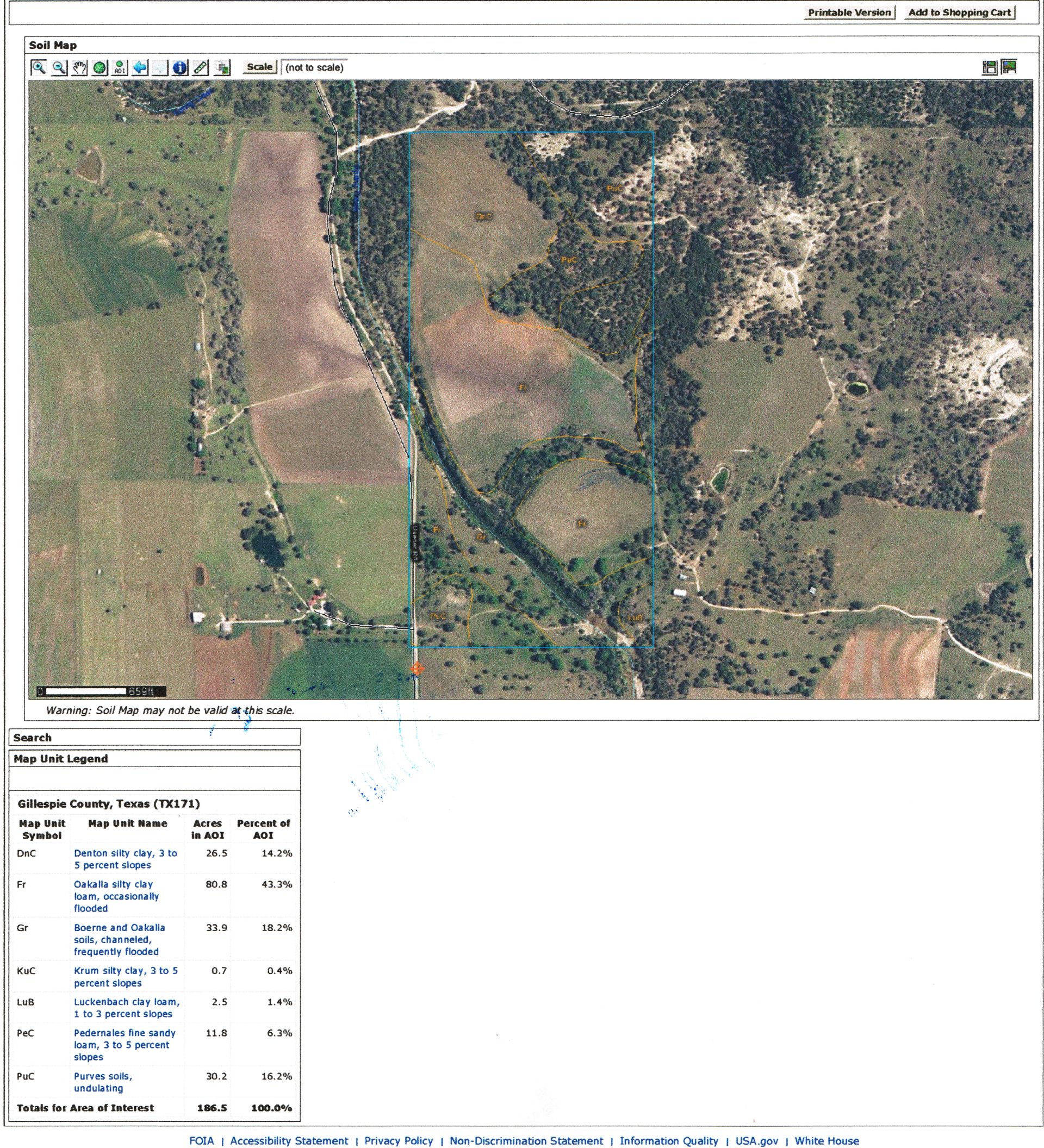Click the layers copy icon in toolbar
Viewport: 1044px width, 1148px height.
tap(222, 68)
